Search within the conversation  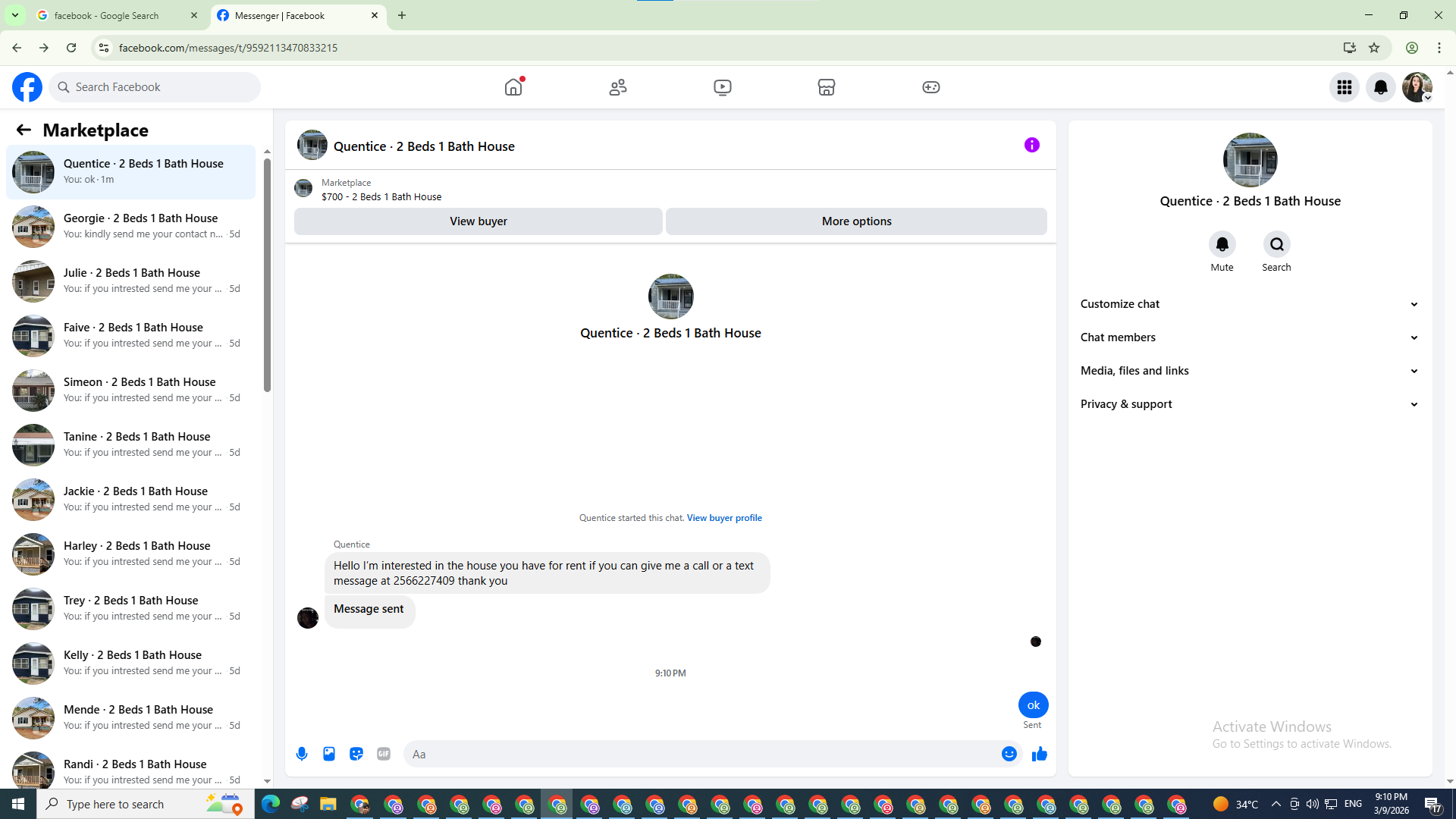point(1276,245)
